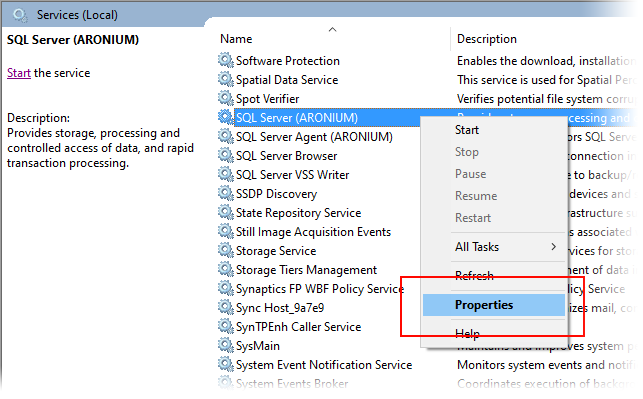Click the Software Protection service gear icon

click(x=226, y=60)
